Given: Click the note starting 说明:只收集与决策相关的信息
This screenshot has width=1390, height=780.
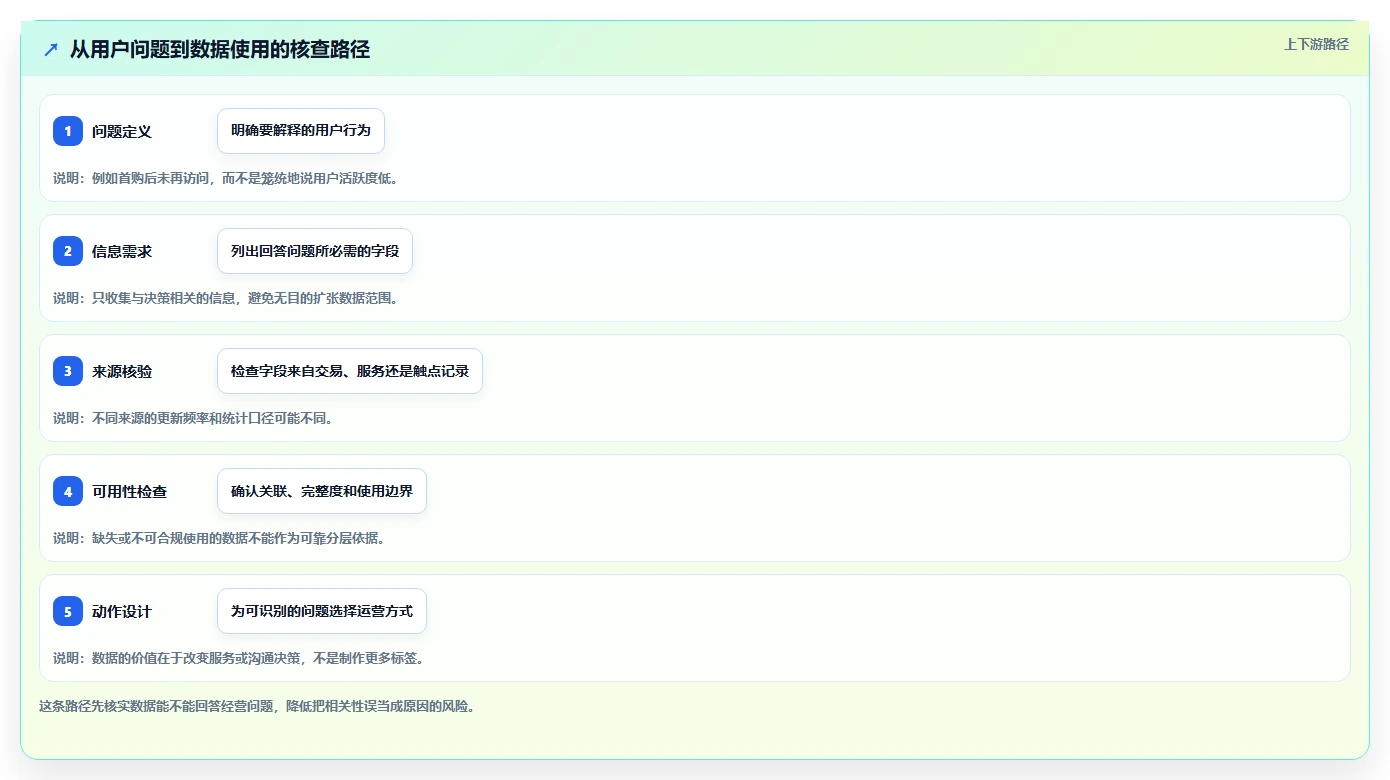Looking at the screenshot, I should click(225, 298).
